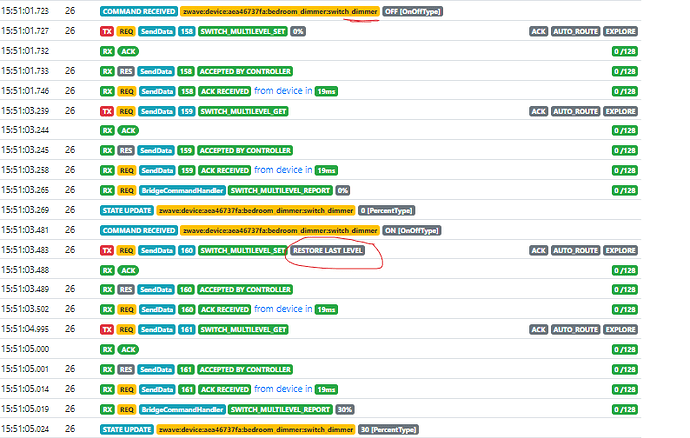Click the TX badge at 15:51:04.995
This screenshot has height=438, width=690.
(107, 330)
